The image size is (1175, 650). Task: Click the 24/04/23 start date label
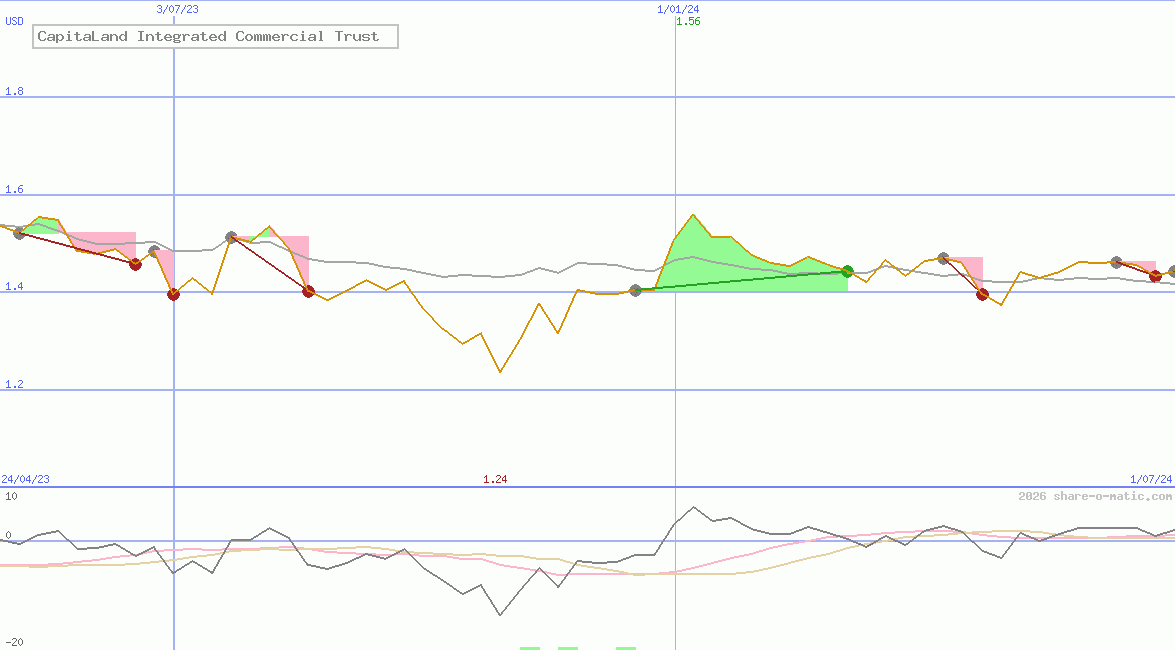[x=25, y=480]
